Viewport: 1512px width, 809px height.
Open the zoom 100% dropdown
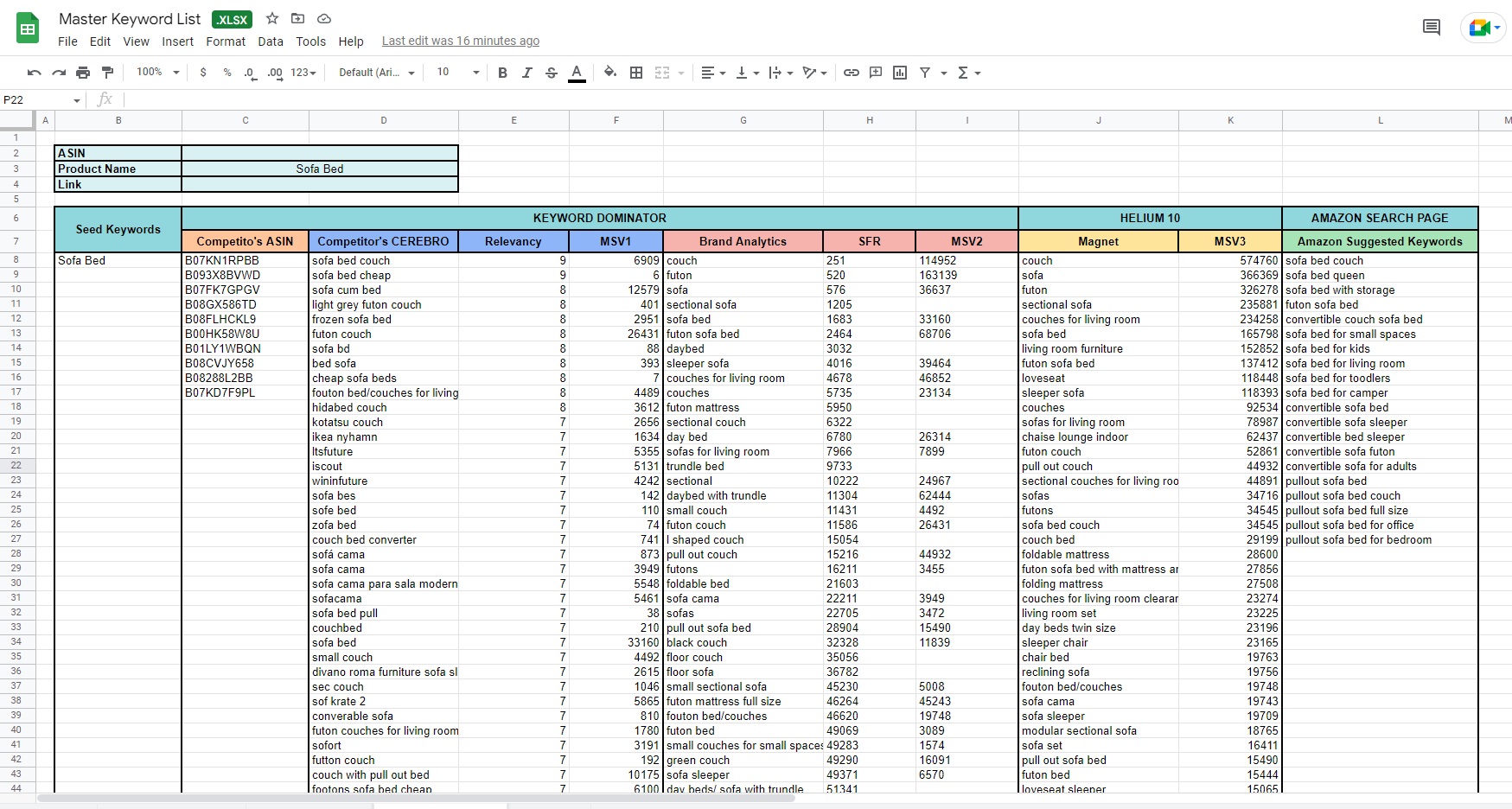[x=158, y=73]
